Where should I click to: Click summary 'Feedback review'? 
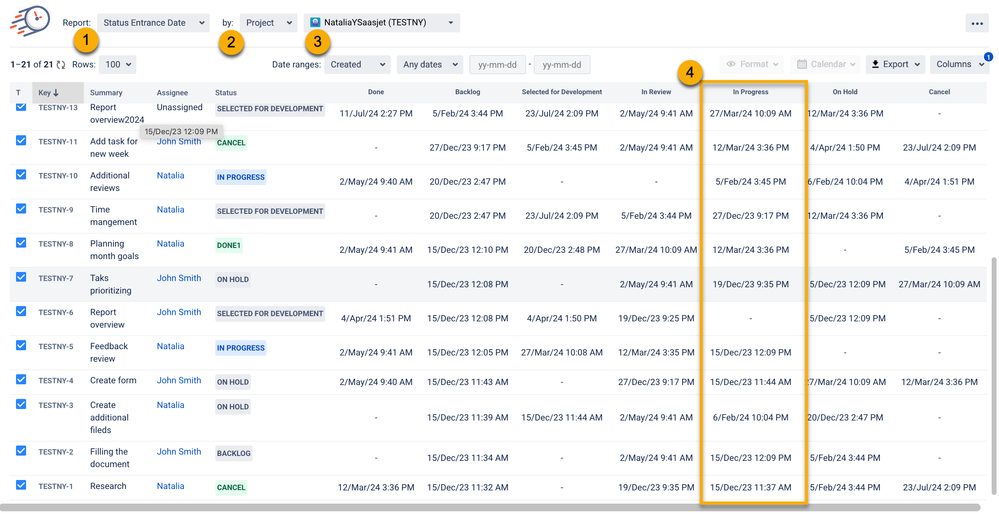click(x=109, y=352)
